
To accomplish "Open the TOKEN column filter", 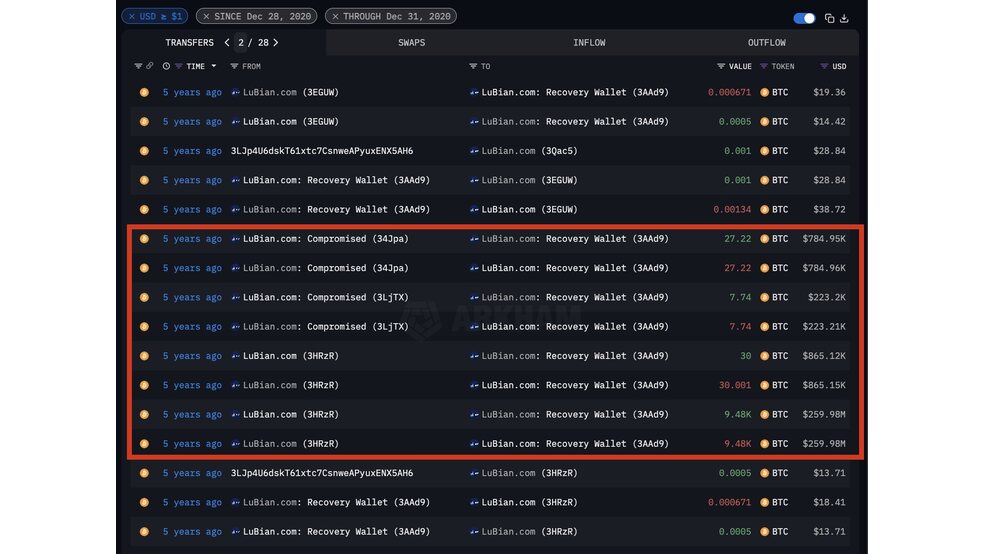I will tap(764, 66).
